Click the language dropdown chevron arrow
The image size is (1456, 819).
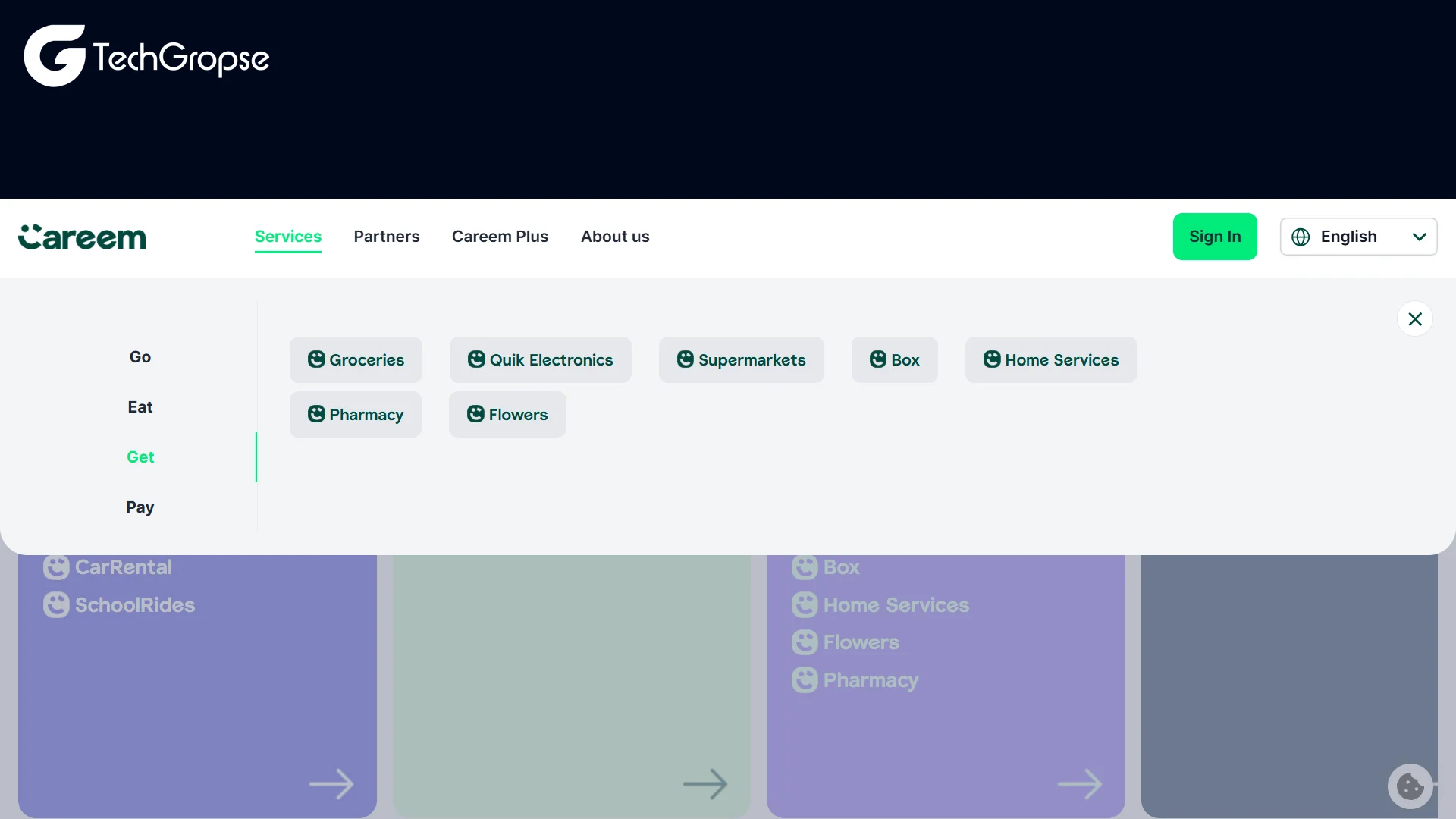1420,237
